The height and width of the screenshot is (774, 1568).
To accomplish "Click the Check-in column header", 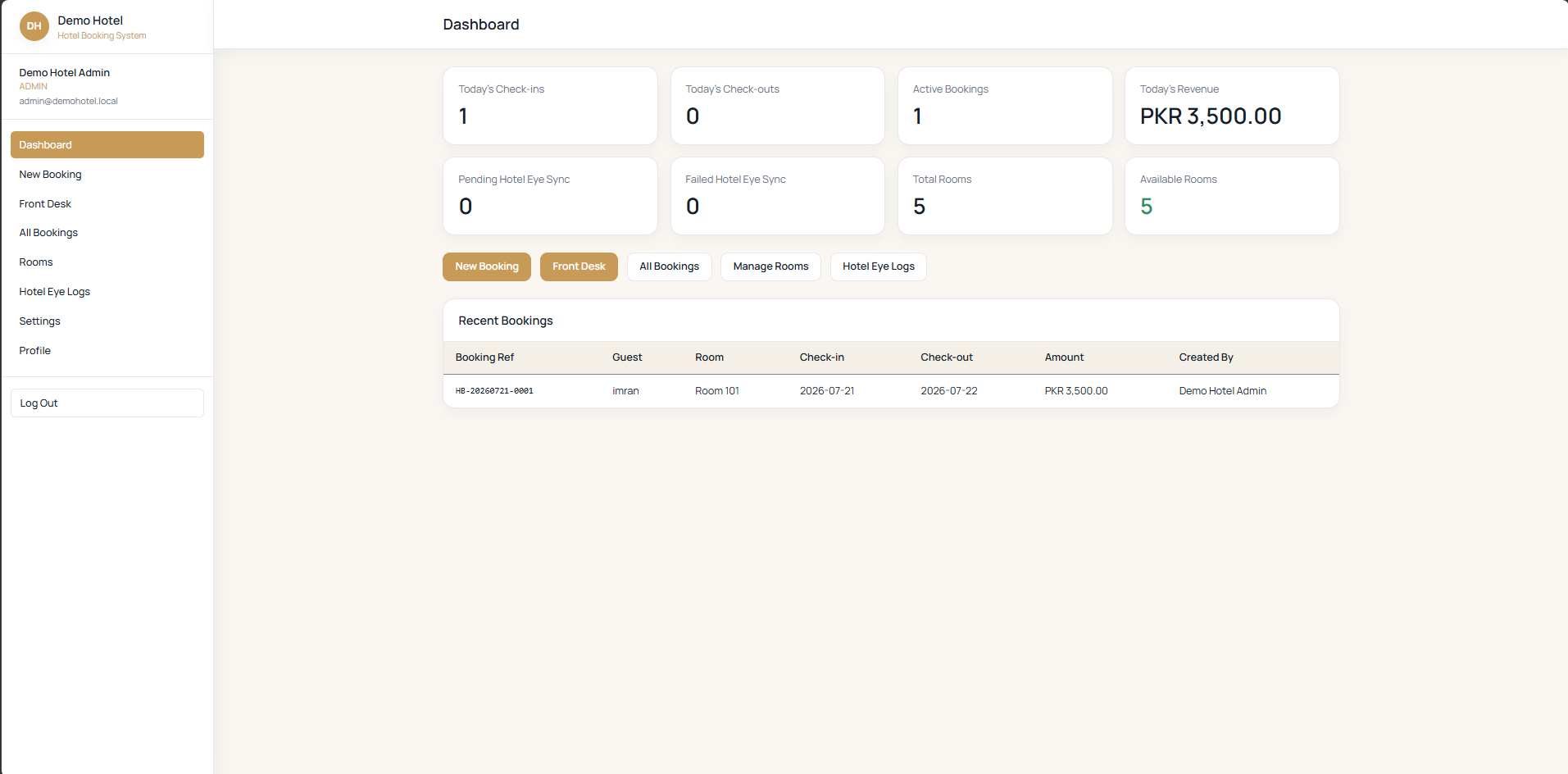I will click(821, 357).
